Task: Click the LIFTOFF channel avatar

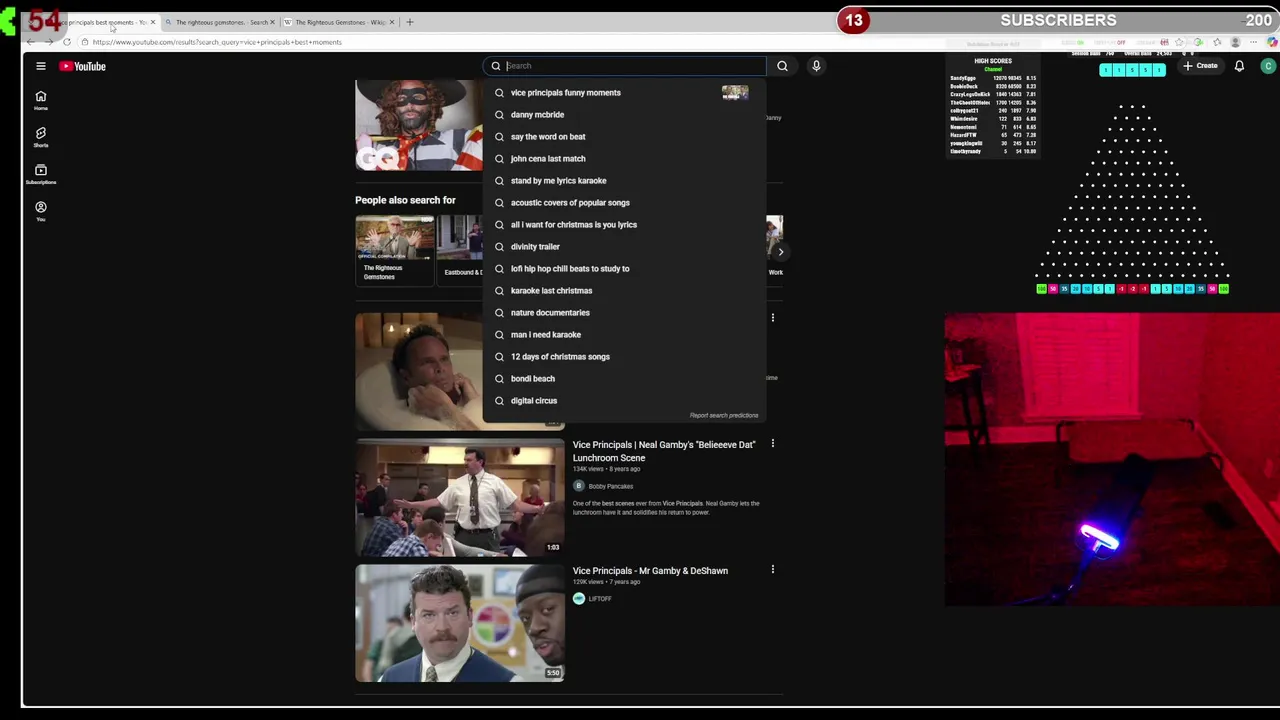Action: pyautogui.click(x=578, y=598)
